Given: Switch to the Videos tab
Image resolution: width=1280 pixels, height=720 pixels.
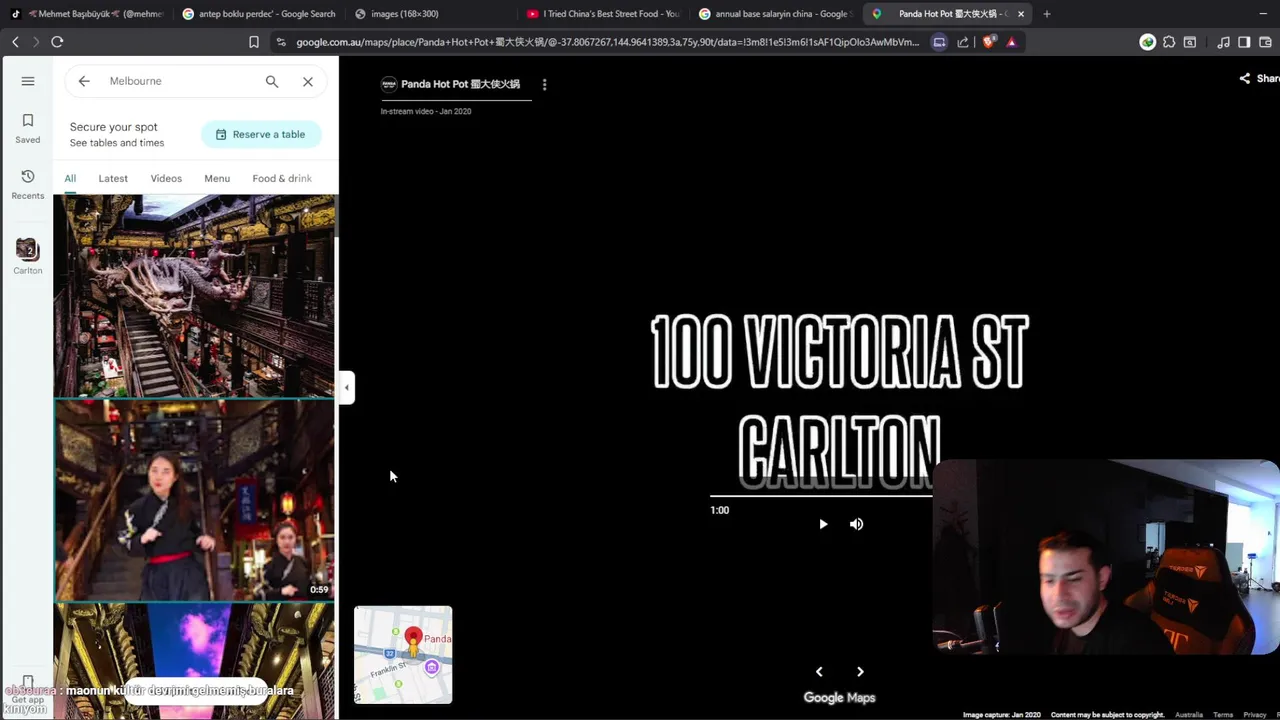Looking at the screenshot, I should [x=166, y=178].
